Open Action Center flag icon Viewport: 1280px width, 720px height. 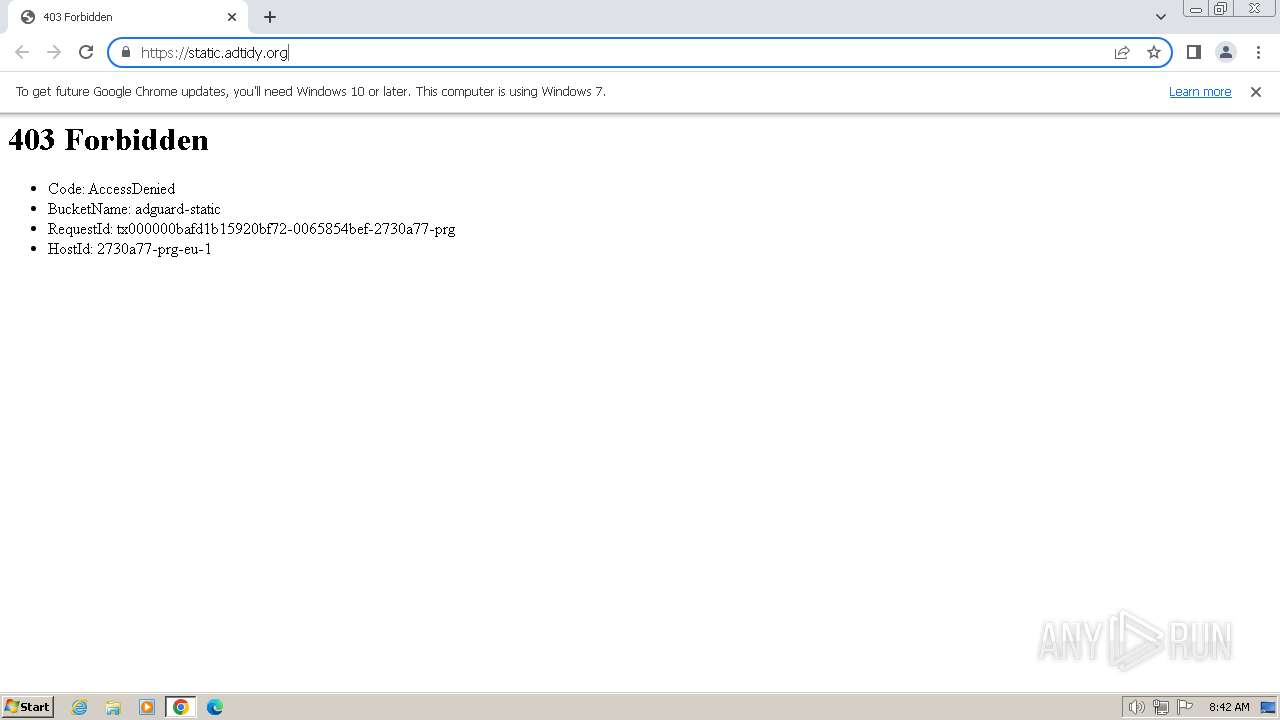[1185, 707]
